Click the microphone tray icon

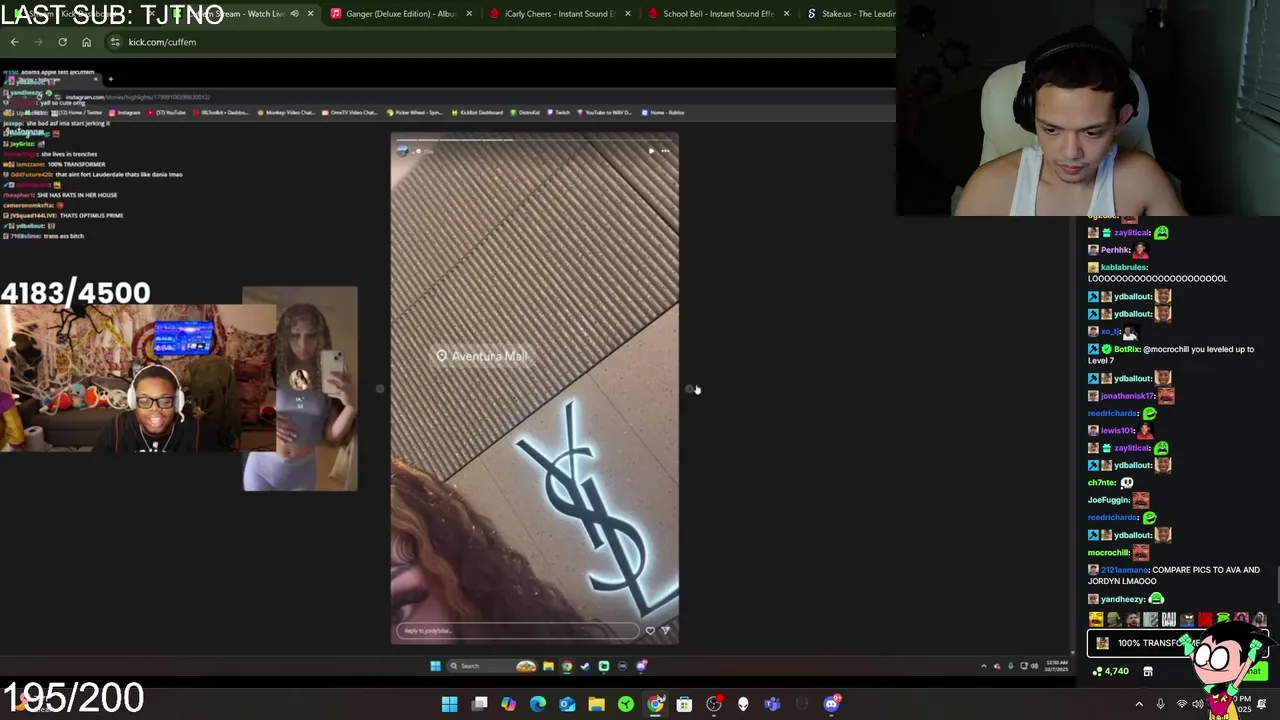pyautogui.click(x=1160, y=704)
